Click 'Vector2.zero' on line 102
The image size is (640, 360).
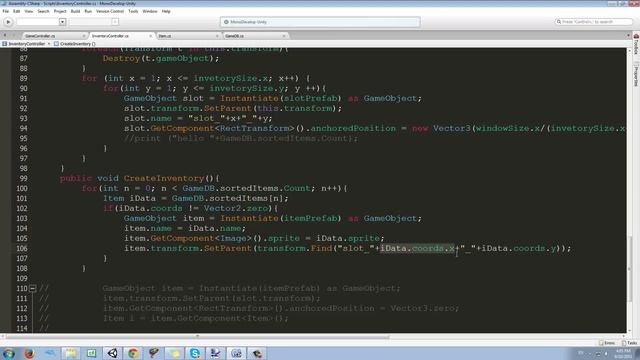[236, 209]
